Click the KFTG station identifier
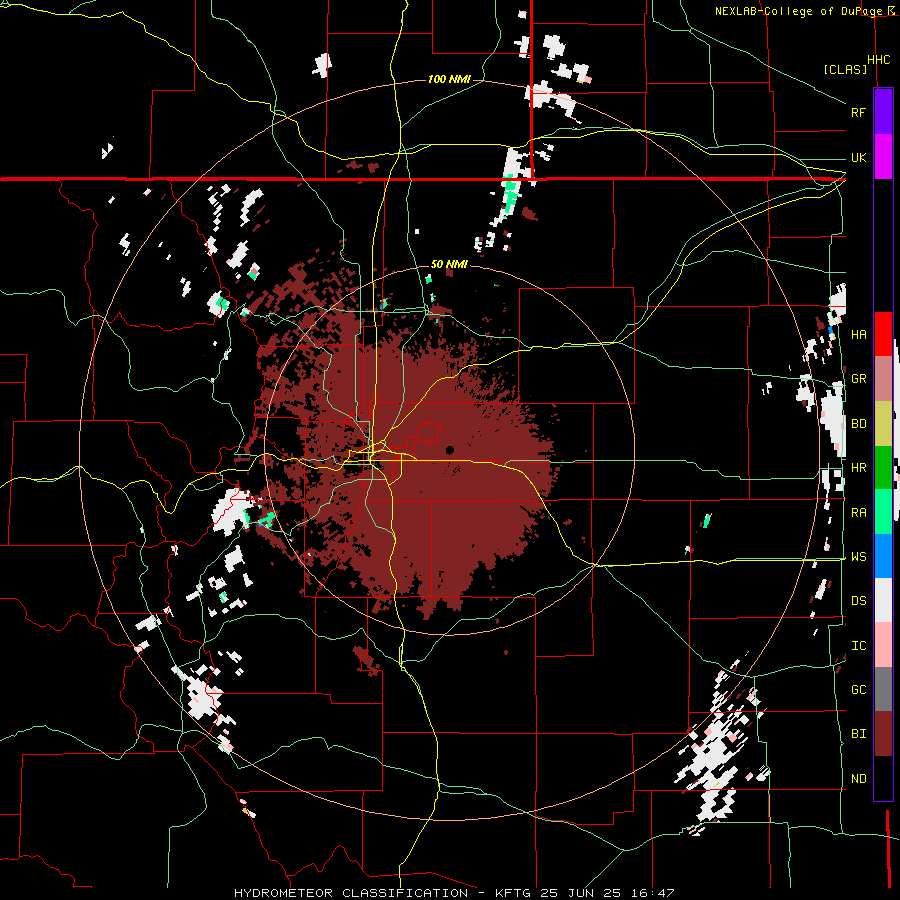 tap(513, 893)
